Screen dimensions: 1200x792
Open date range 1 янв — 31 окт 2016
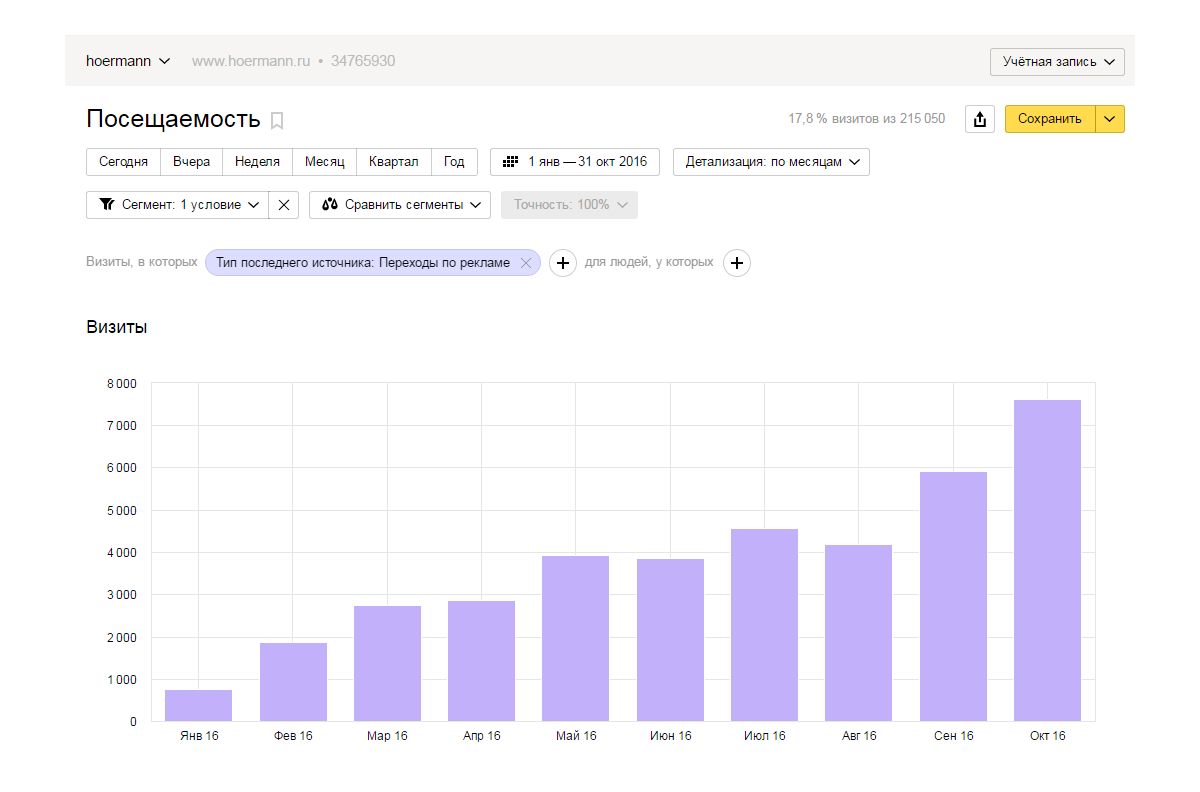pos(575,162)
